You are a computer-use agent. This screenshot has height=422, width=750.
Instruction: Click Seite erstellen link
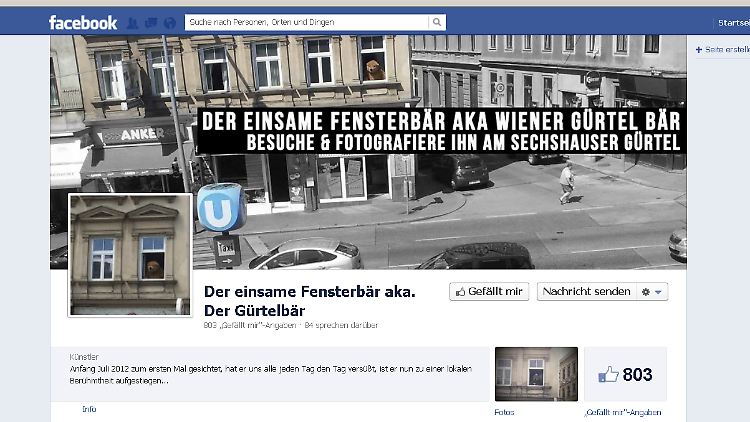pos(723,49)
